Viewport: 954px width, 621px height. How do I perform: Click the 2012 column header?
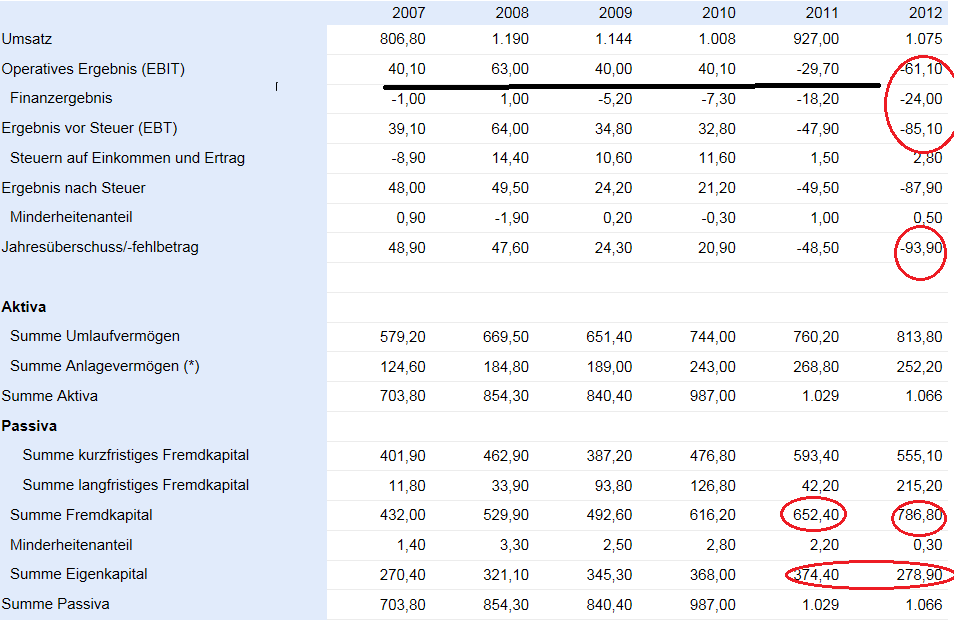[925, 13]
